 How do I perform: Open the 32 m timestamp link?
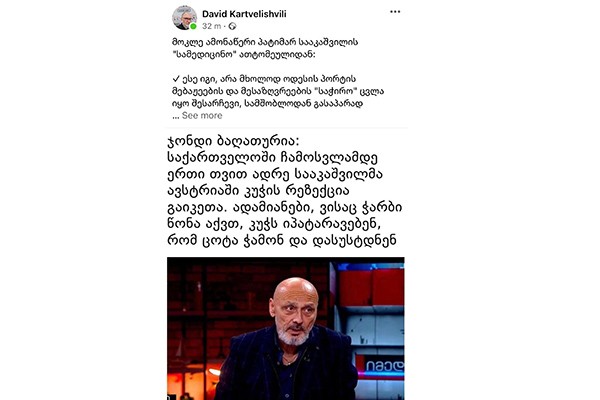(211, 26)
